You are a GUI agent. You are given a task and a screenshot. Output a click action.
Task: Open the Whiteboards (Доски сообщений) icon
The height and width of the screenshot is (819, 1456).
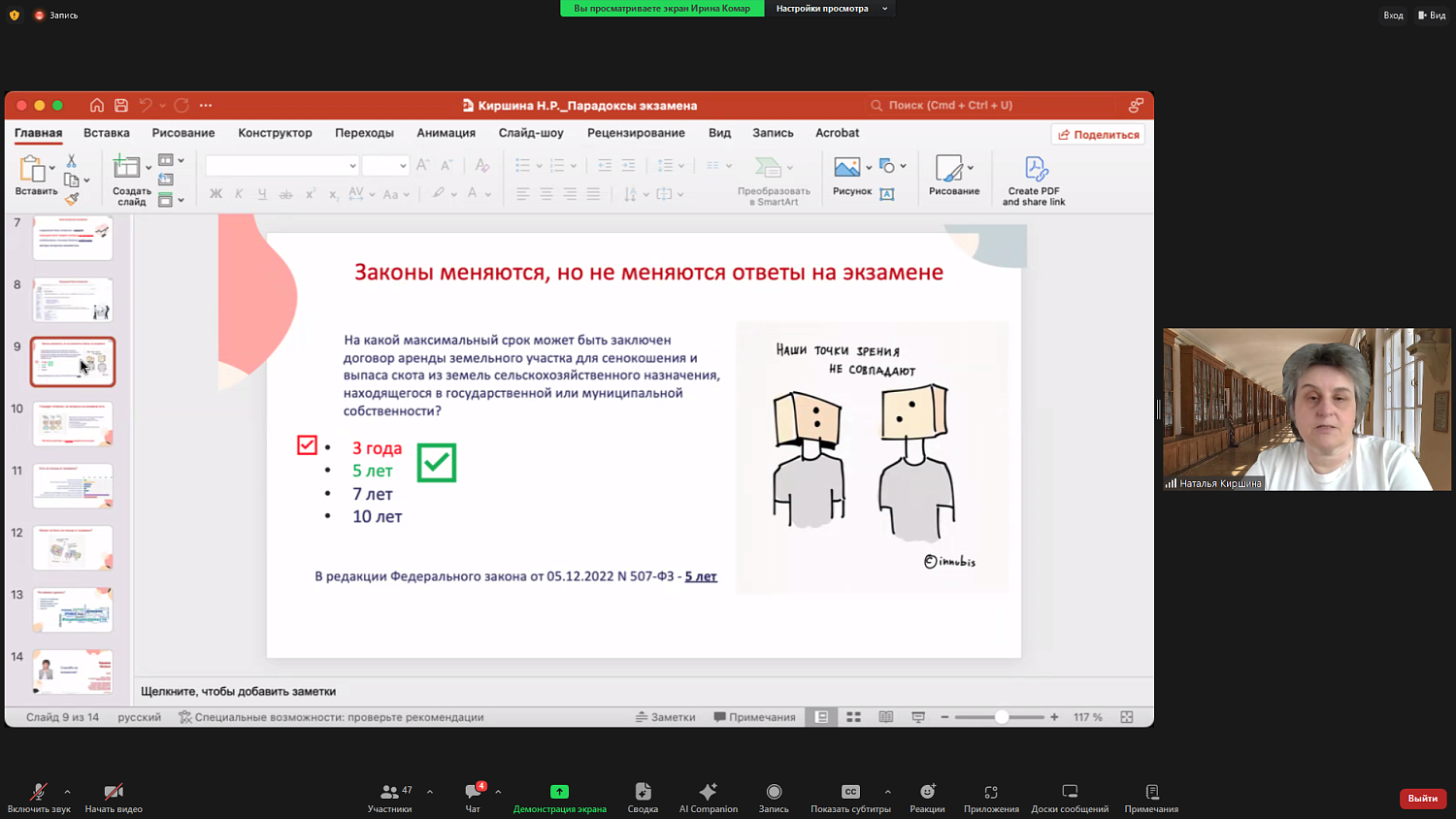(1070, 792)
